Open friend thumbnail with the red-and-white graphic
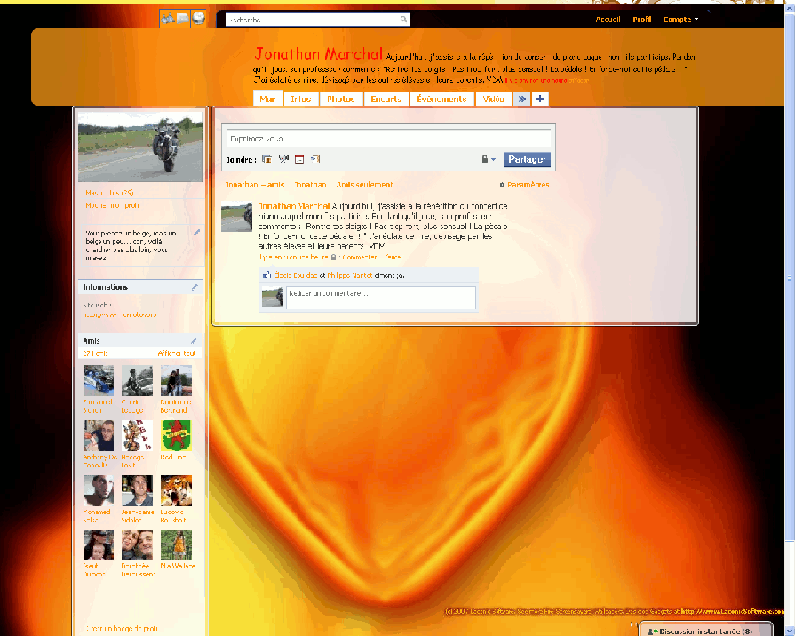Image resolution: width=795 pixels, height=636 pixels. click(137, 435)
